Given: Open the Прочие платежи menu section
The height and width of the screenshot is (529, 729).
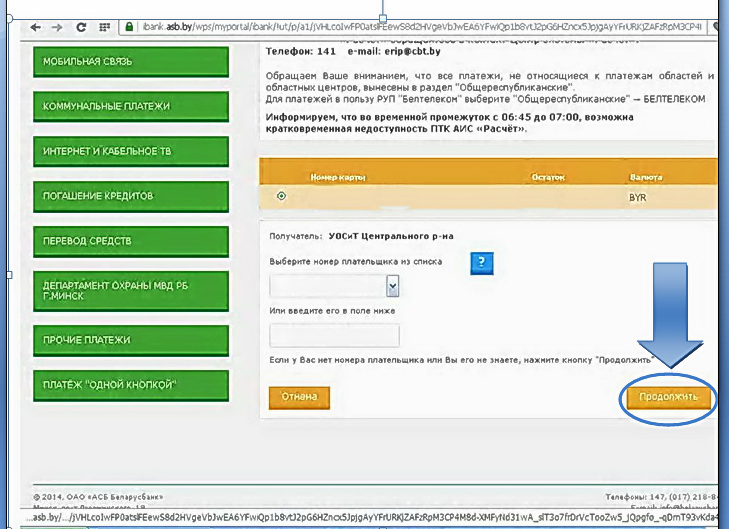Looking at the screenshot, I should coord(131,340).
